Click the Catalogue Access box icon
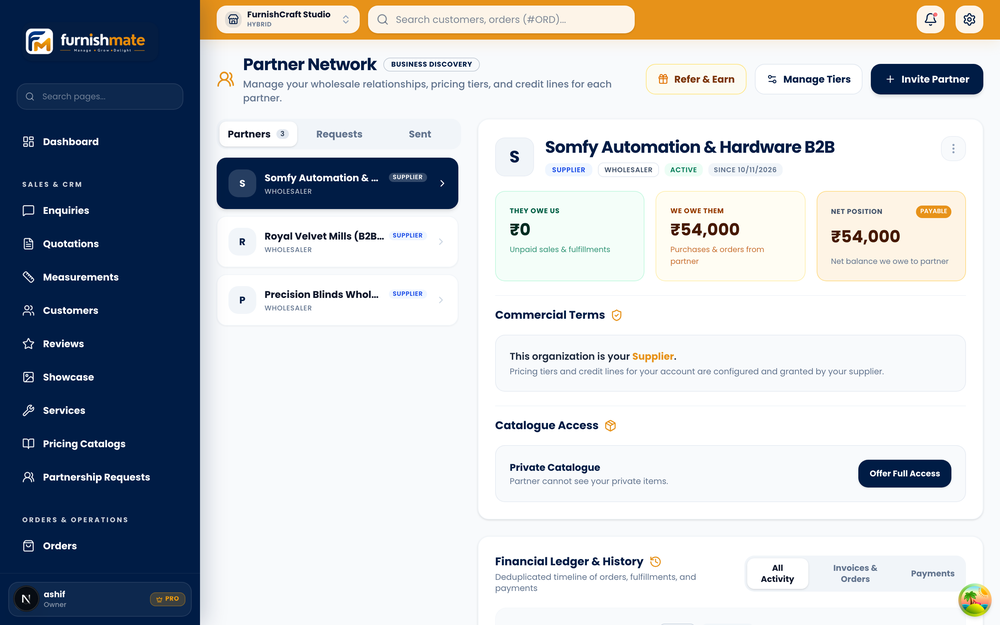Screen dimensions: 1000x625 click(x=610, y=425)
